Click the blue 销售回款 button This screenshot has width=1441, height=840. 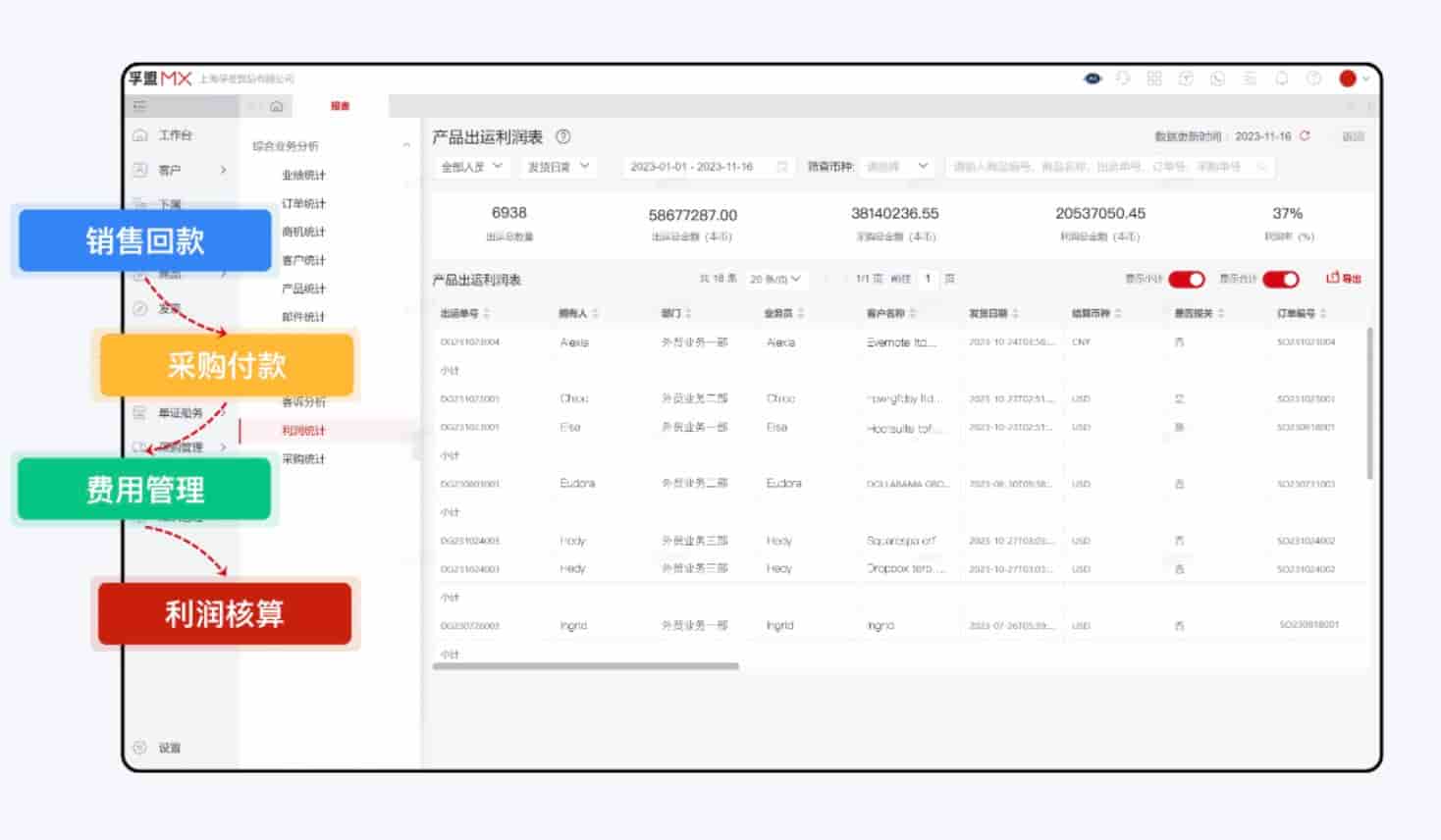[x=145, y=240]
